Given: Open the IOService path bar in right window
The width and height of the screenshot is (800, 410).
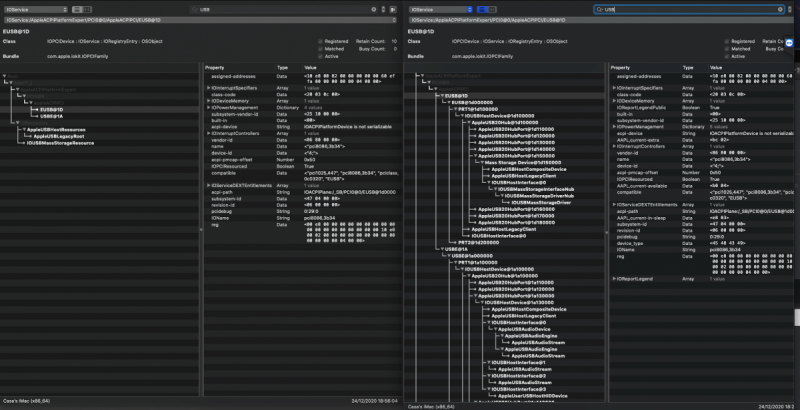Looking at the screenshot, I should click(602, 20).
